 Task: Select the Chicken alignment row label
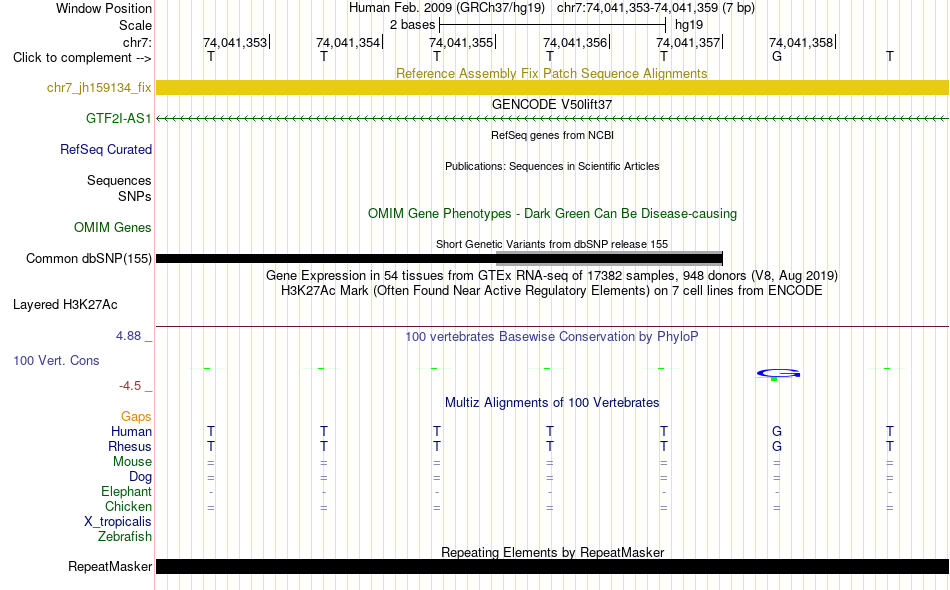click(128, 506)
